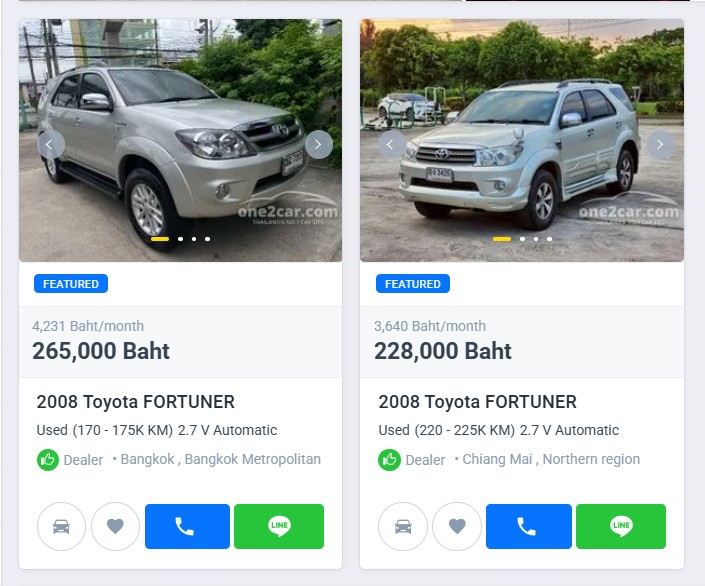Click the 265,000 Baht price
The image size is (705, 586).
101,351
